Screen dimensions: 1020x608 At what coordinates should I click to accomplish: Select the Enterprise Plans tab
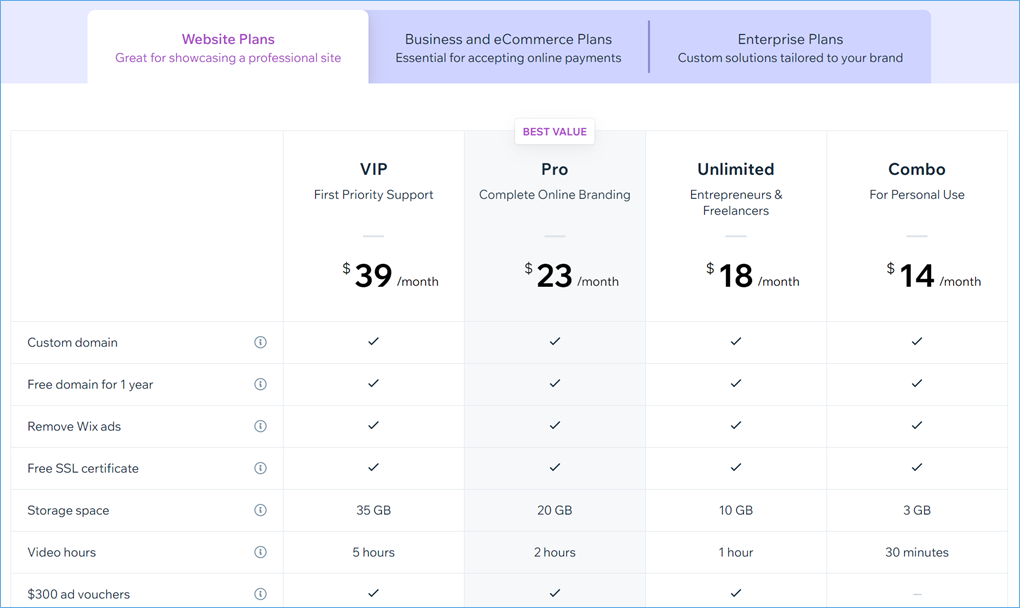pyautogui.click(x=790, y=48)
